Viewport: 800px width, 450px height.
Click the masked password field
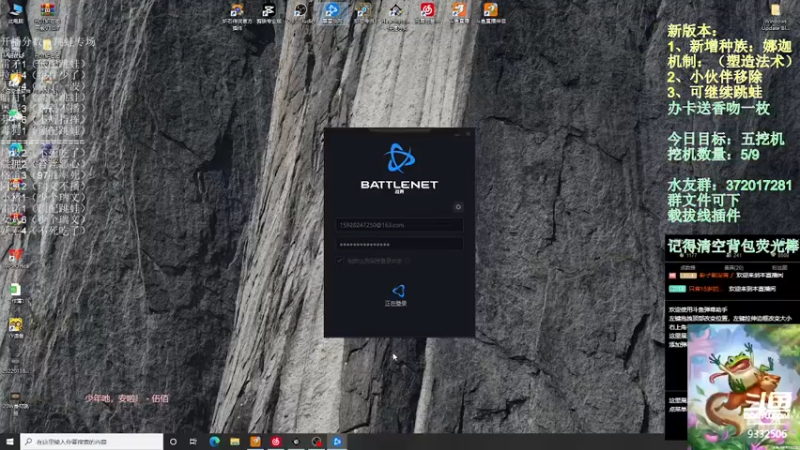399,244
